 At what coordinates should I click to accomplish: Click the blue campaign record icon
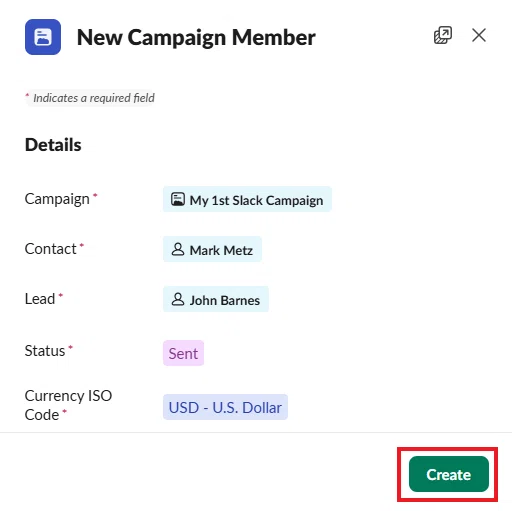click(43, 37)
